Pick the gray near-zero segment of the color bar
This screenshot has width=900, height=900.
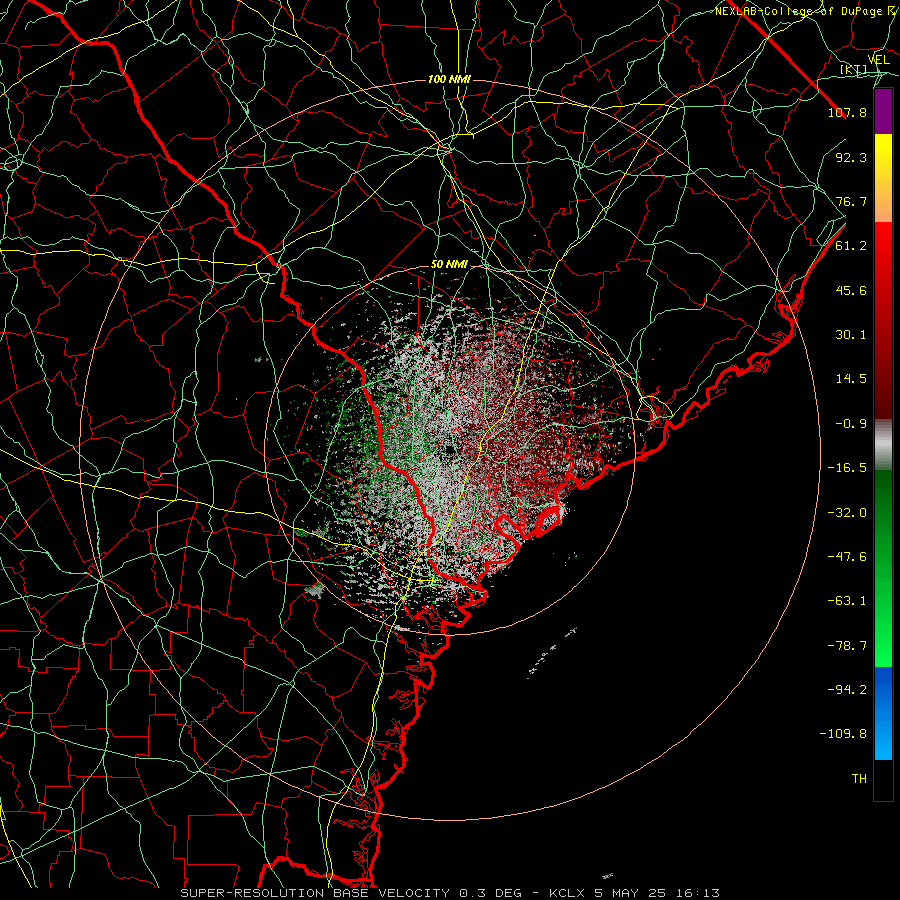tap(883, 442)
